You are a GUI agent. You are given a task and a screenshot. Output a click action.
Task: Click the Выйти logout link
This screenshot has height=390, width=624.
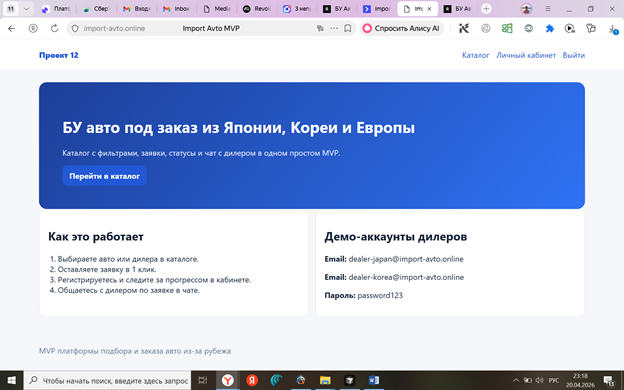tap(573, 55)
